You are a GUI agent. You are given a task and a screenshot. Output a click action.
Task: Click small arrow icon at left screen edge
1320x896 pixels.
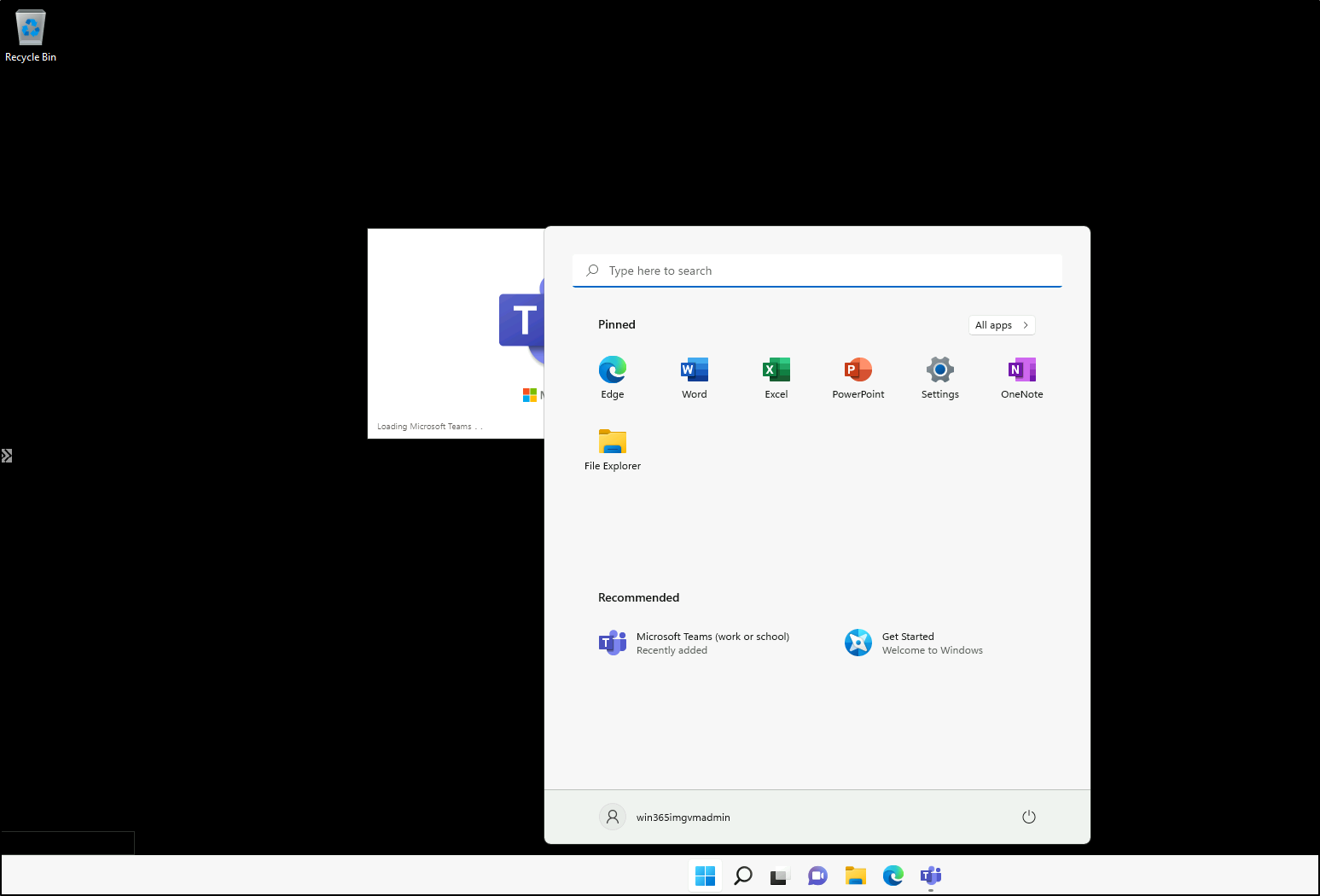[x=7, y=456]
